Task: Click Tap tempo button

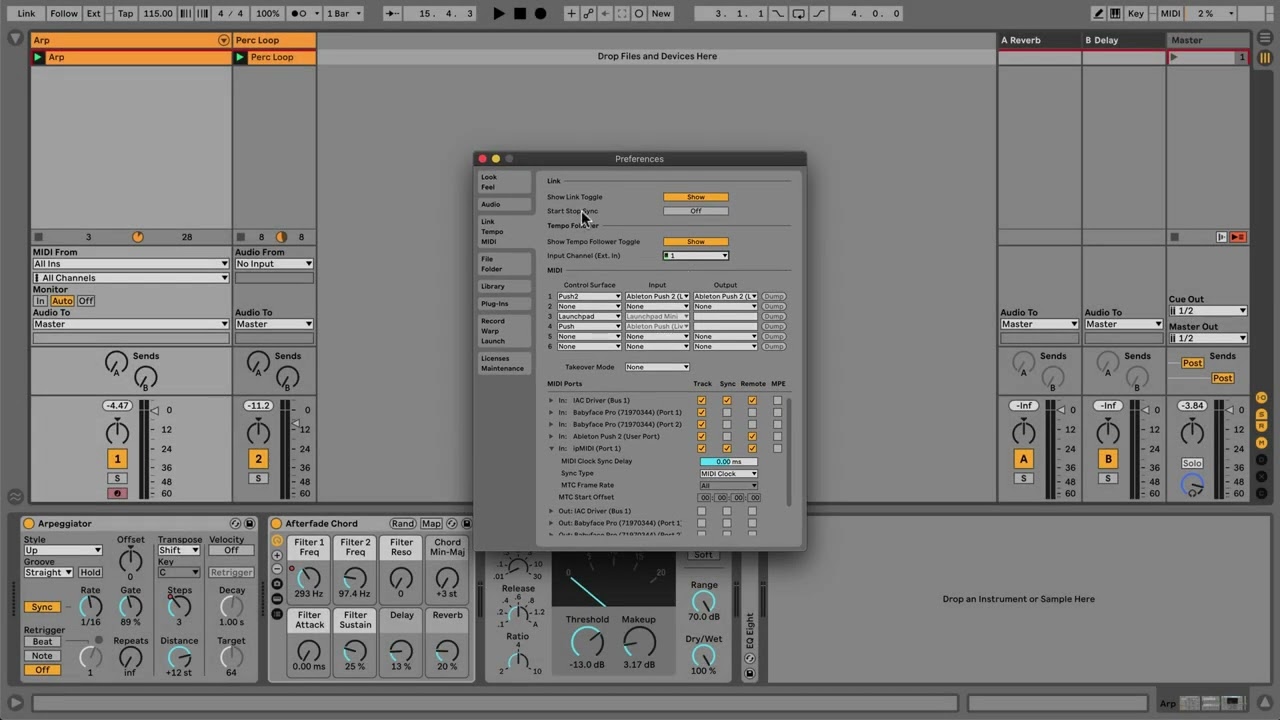Action: pos(125,13)
